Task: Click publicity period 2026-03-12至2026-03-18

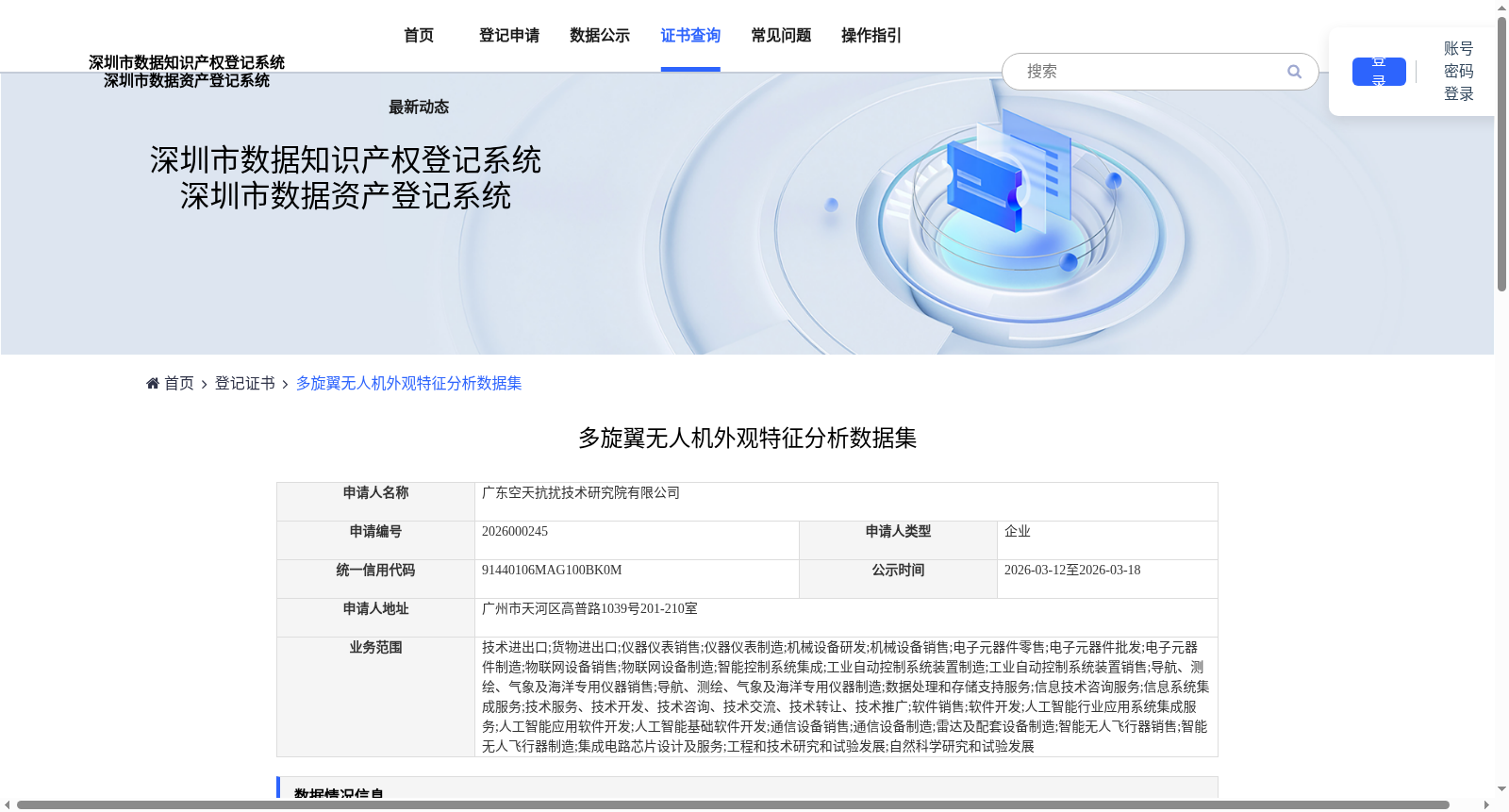Action: click(x=1072, y=571)
